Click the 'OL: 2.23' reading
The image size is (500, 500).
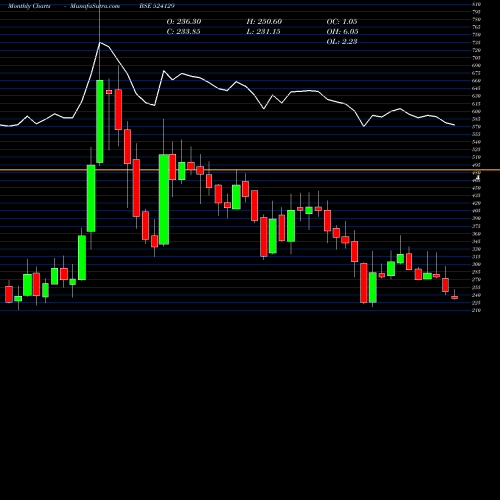[342, 42]
